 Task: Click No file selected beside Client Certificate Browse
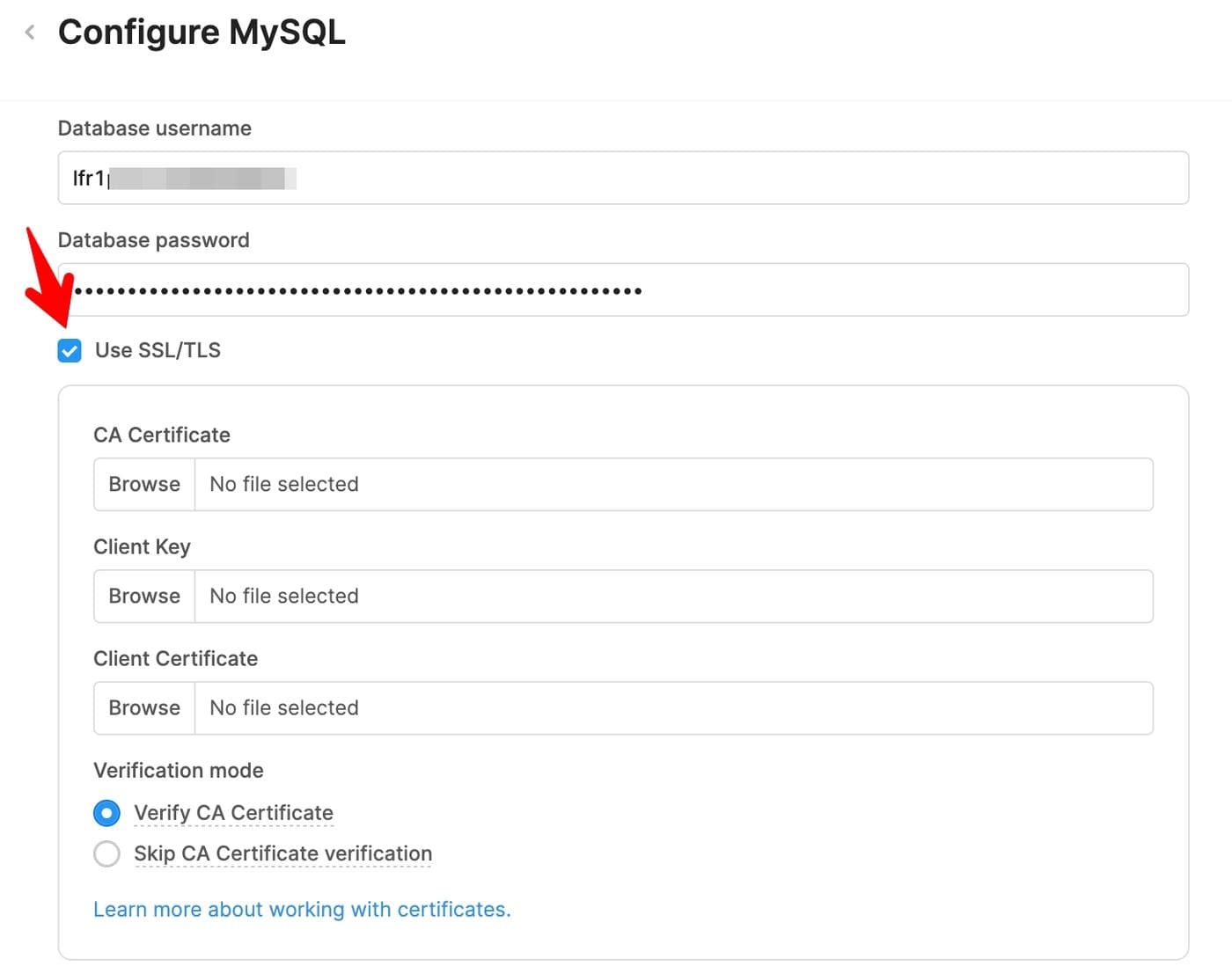click(283, 707)
